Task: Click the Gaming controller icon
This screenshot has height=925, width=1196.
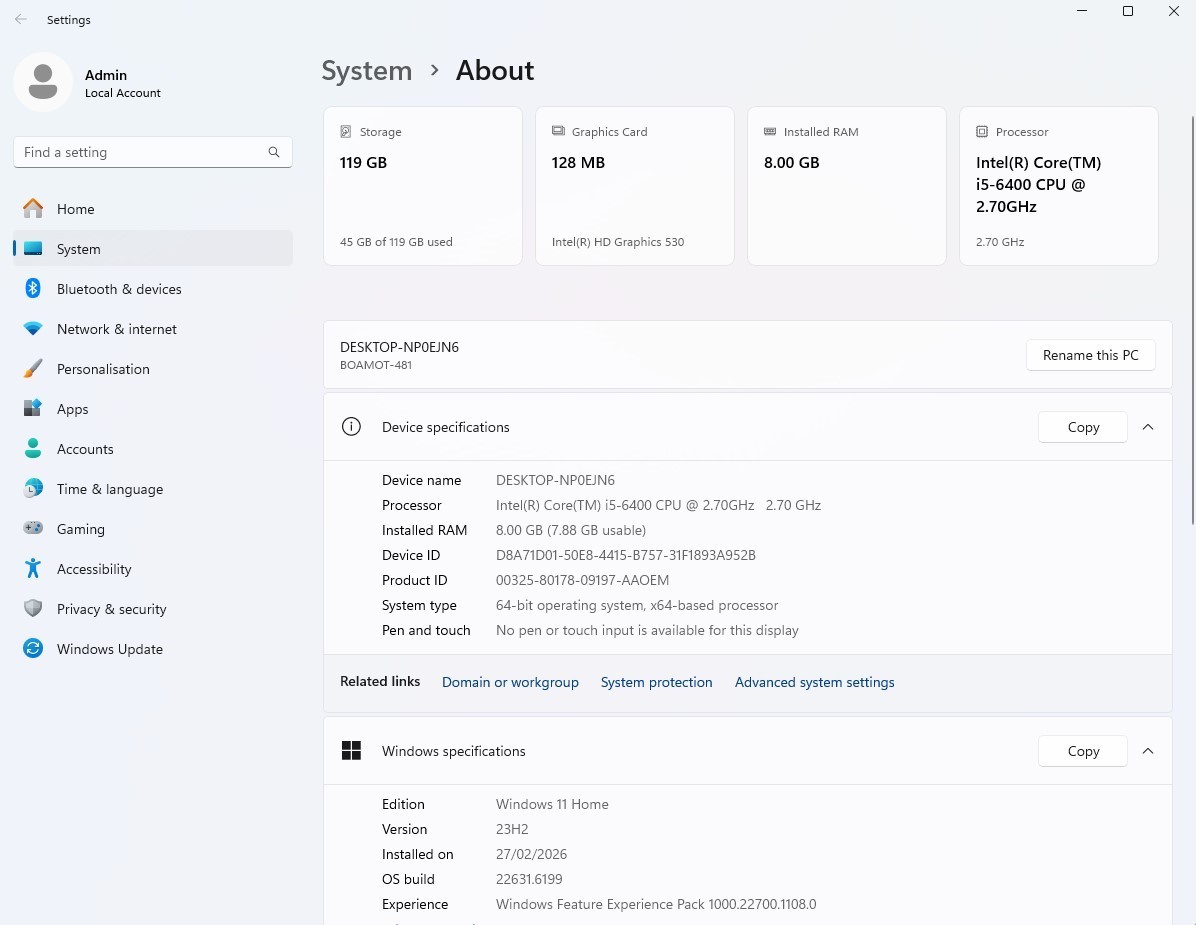Action: pyautogui.click(x=33, y=529)
